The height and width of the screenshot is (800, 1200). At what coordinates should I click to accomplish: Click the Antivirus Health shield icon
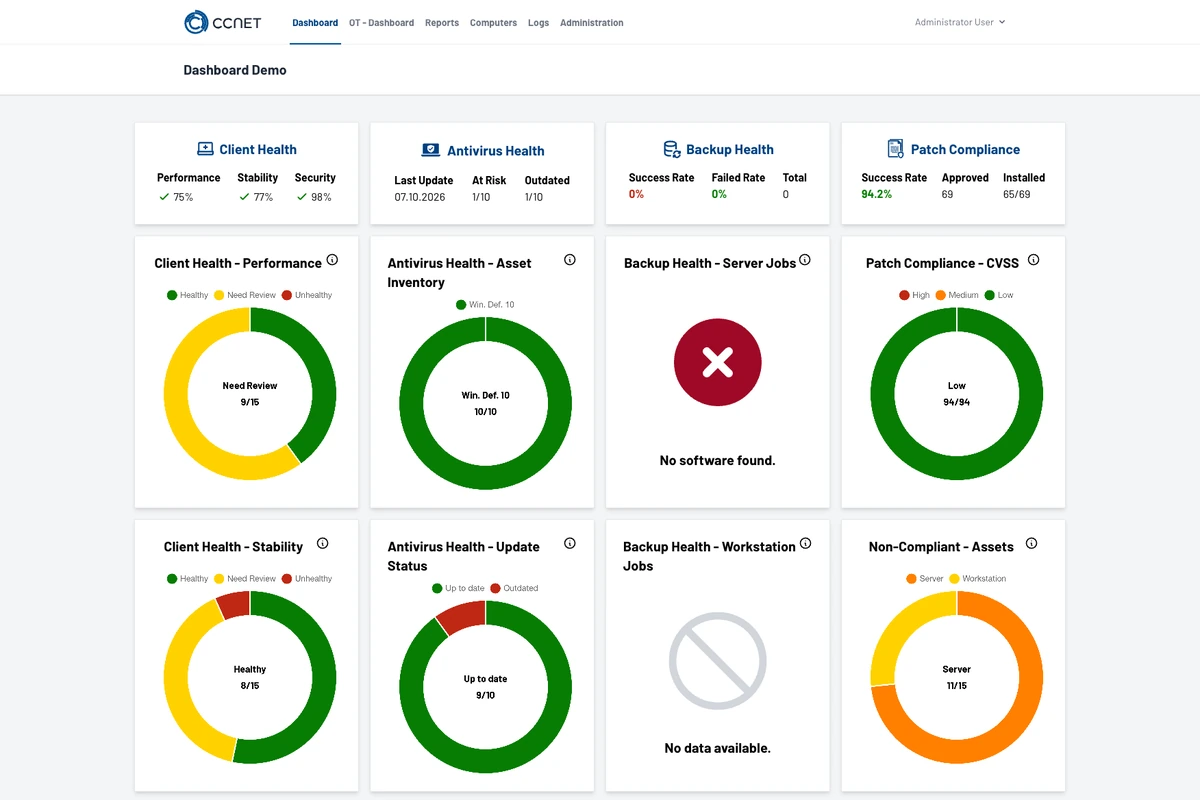pyautogui.click(x=430, y=150)
